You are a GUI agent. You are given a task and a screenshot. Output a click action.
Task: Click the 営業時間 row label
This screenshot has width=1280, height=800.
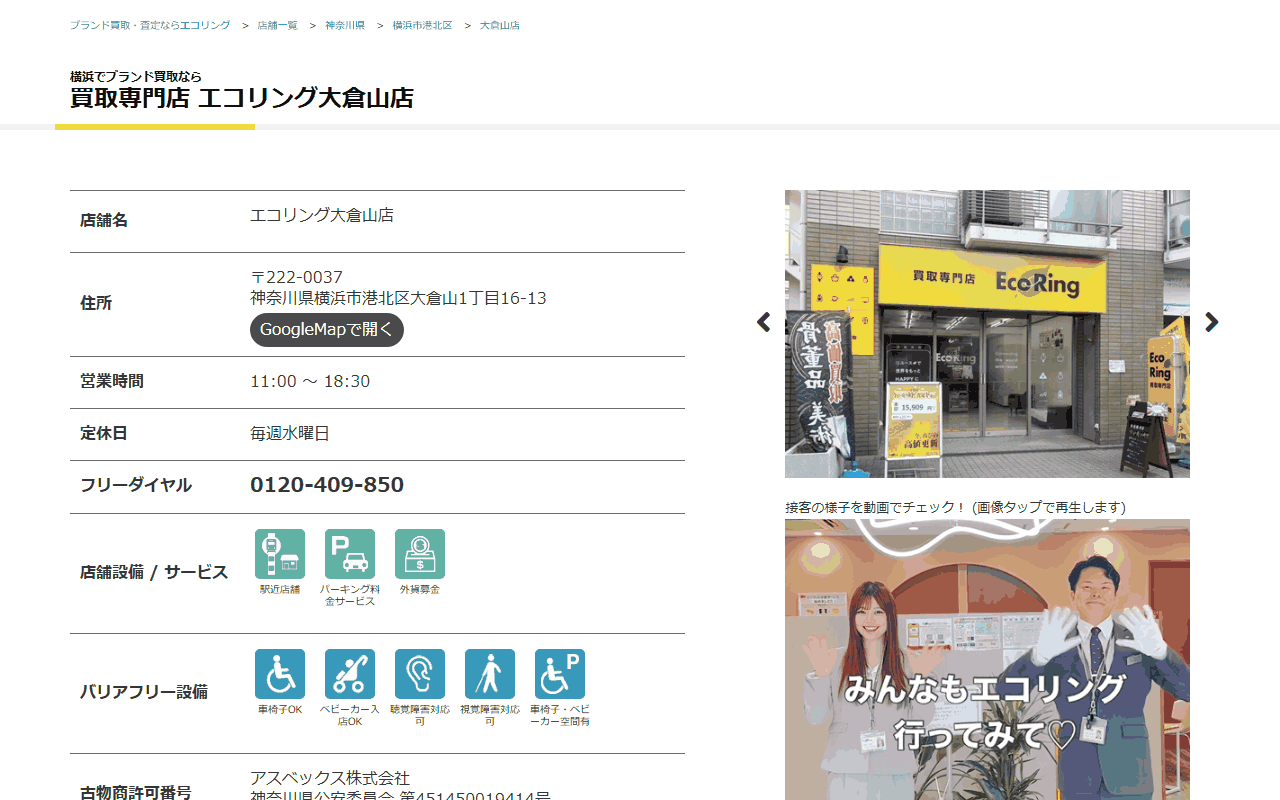point(112,381)
